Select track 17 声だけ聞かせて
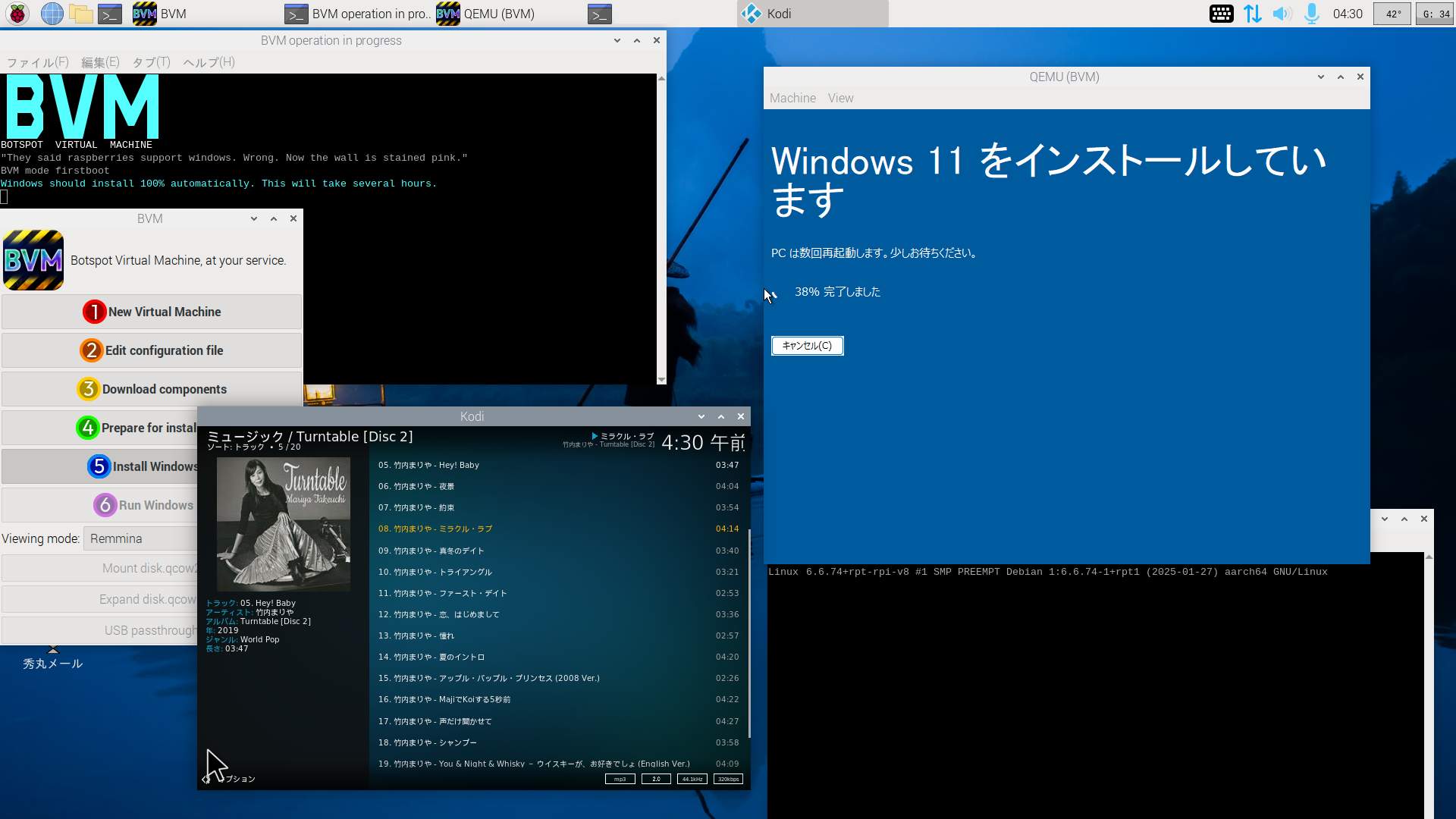The width and height of the screenshot is (1456, 819). click(x=559, y=721)
